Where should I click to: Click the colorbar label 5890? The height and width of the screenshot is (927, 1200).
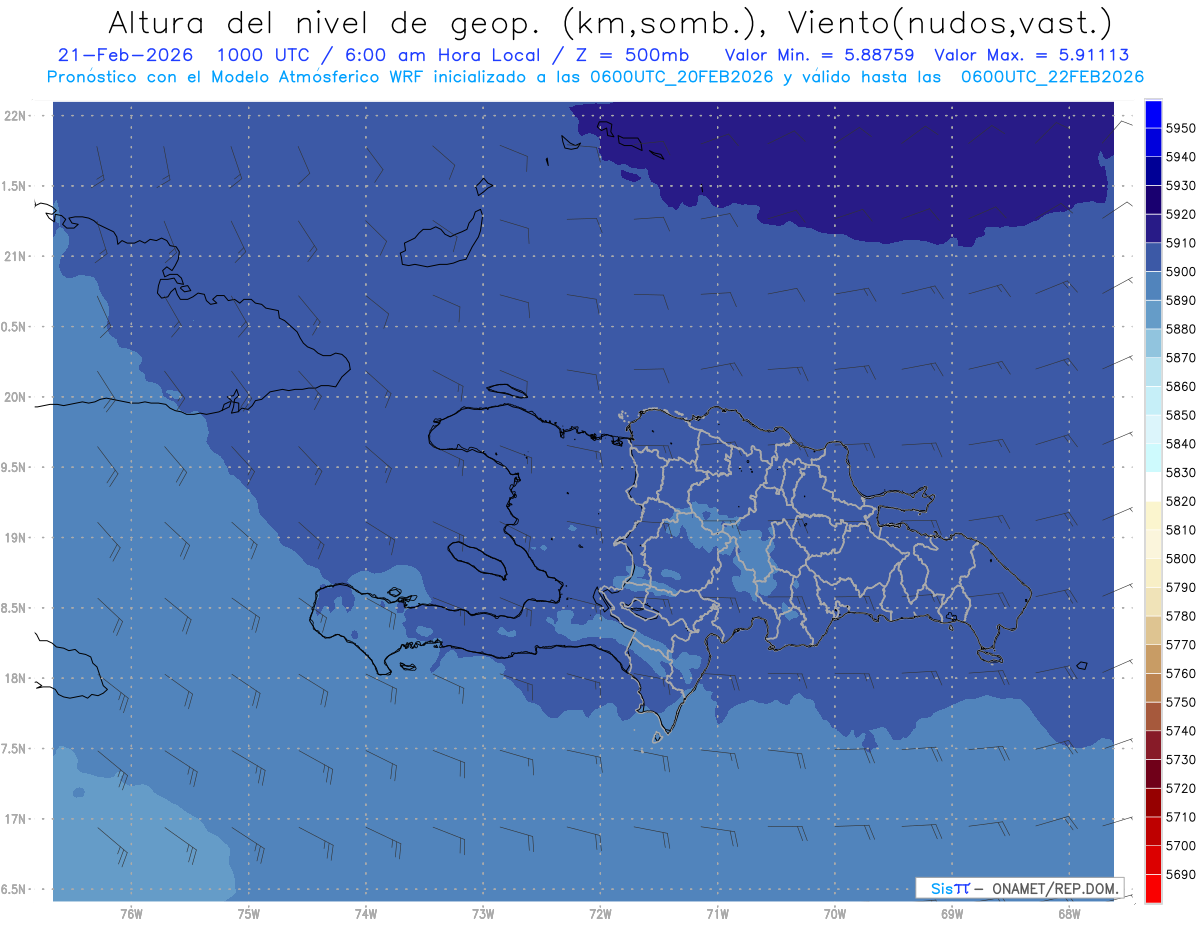click(1180, 300)
